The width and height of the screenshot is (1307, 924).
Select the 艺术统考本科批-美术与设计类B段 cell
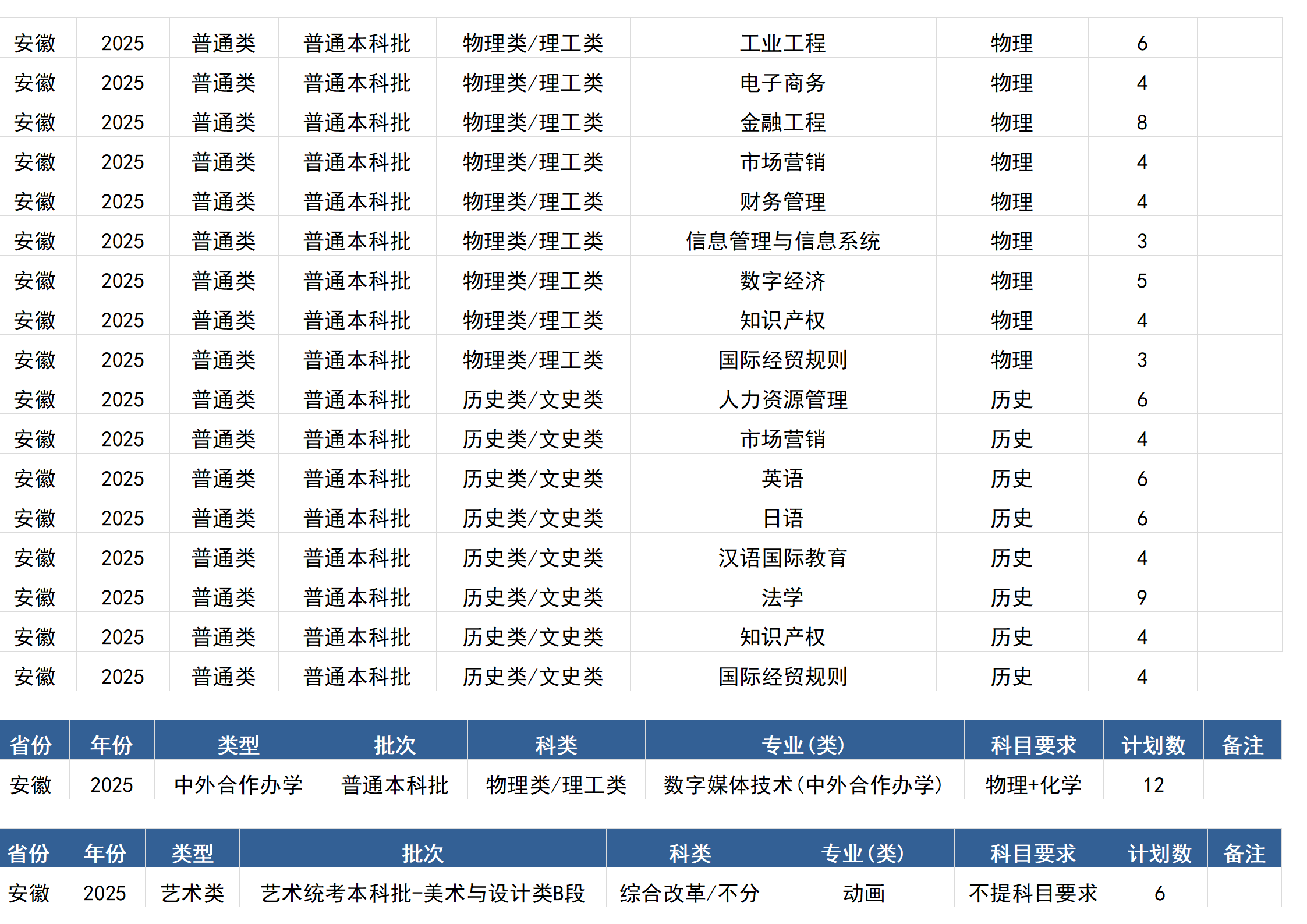click(423, 893)
